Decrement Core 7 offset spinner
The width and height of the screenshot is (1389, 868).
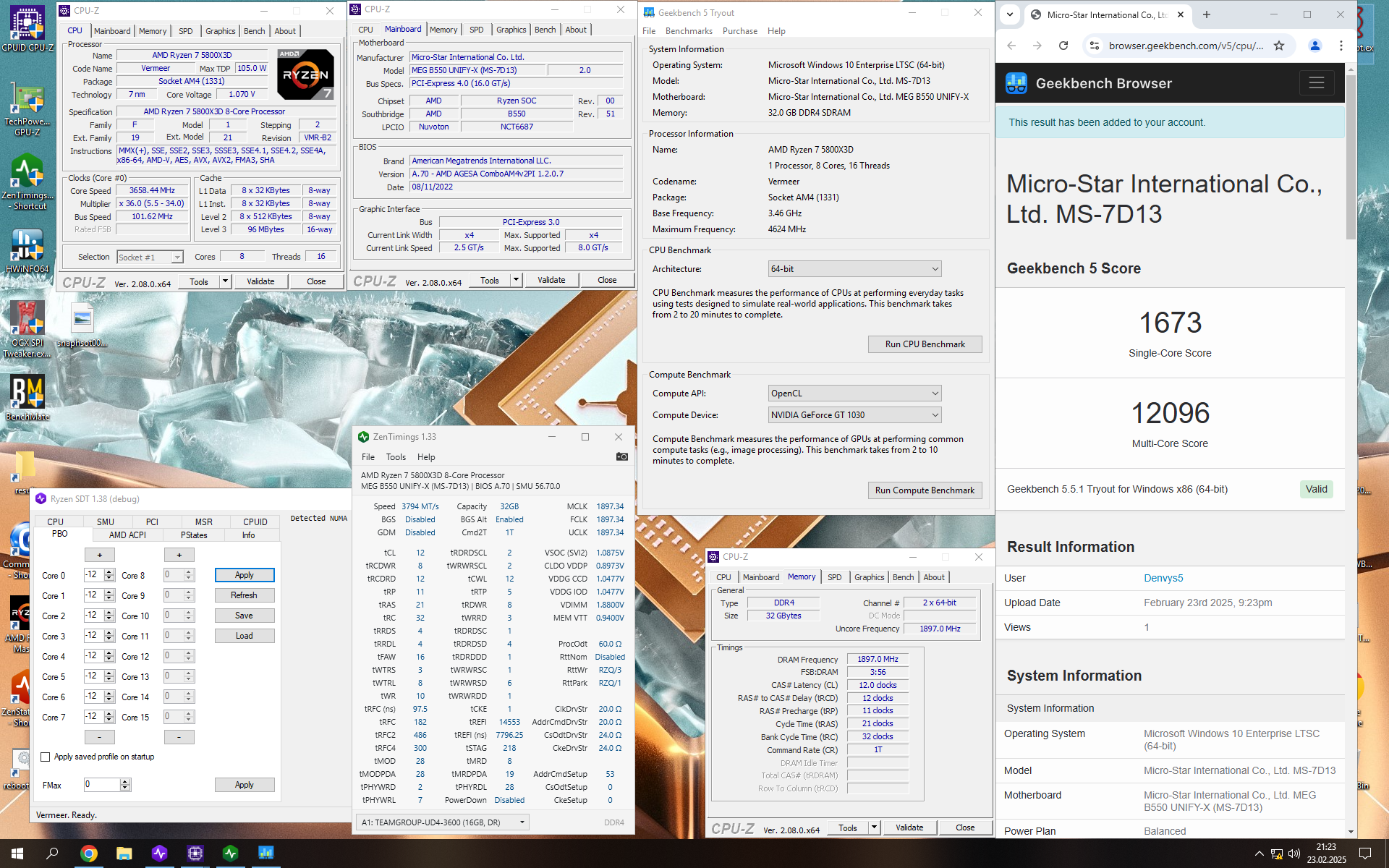pyautogui.click(x=109, y=720)
